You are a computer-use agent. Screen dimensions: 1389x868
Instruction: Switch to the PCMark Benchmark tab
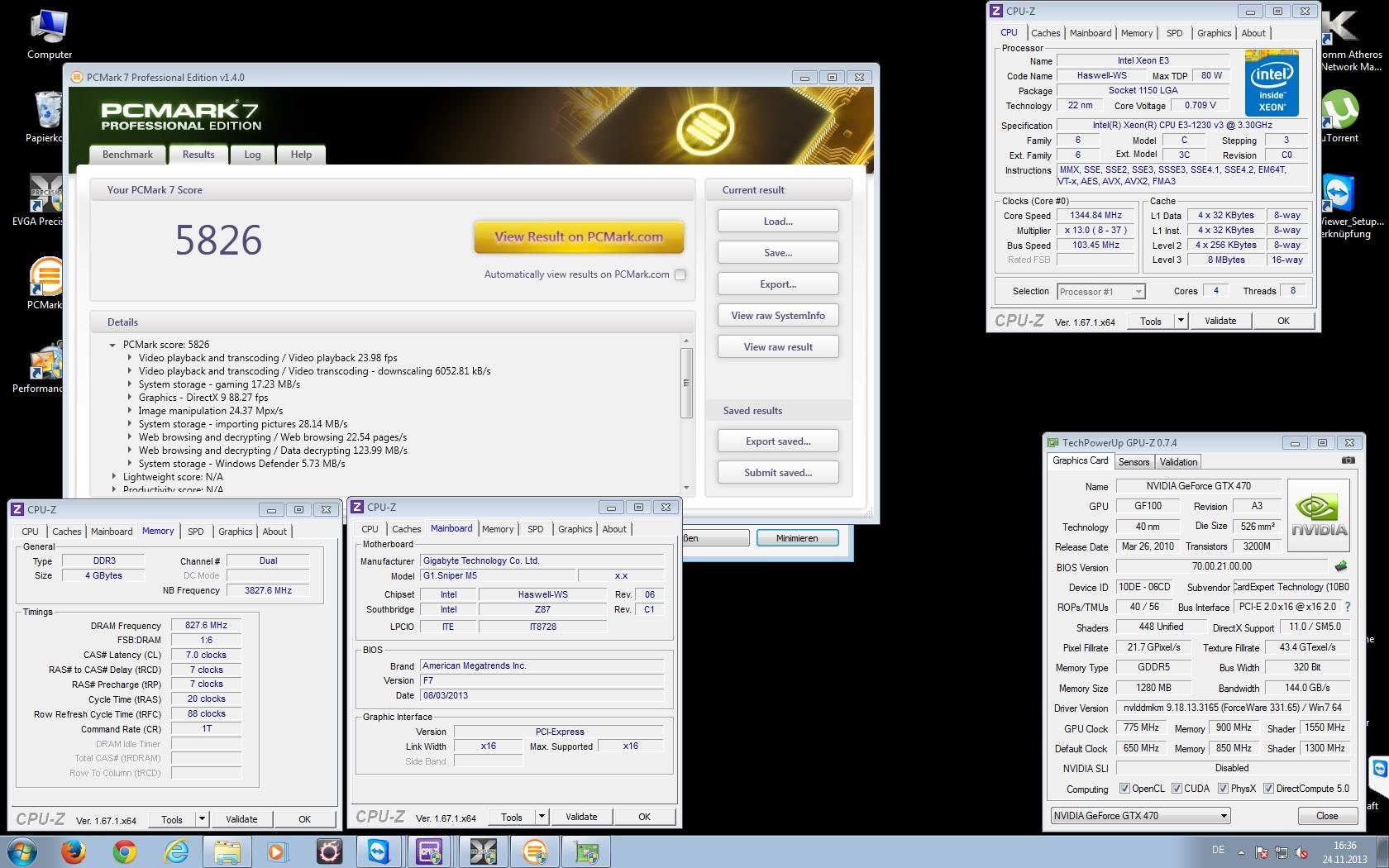(x=127, y=155)
